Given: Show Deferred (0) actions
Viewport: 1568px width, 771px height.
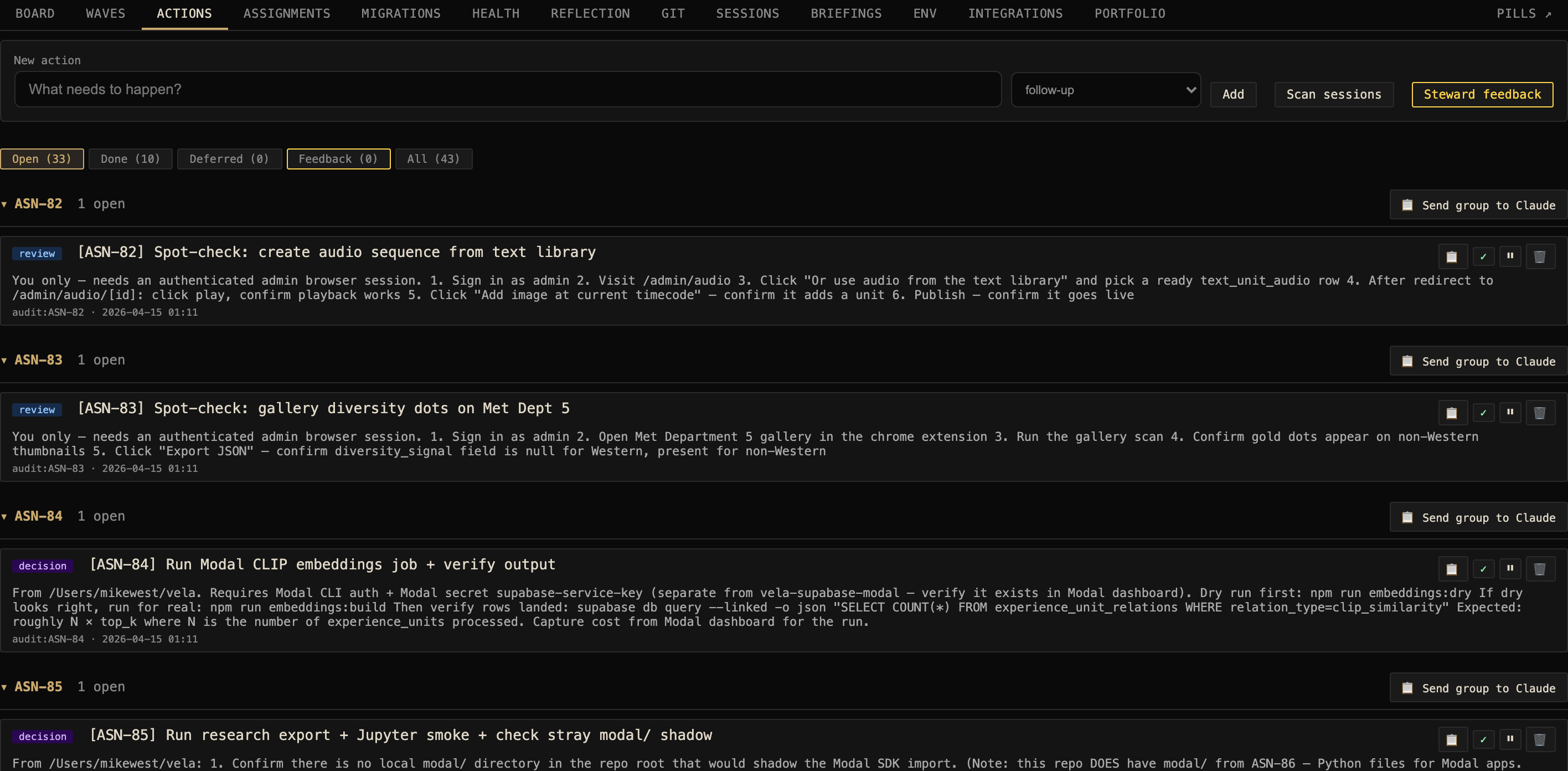Looking at the screenshot, I should click(x=229, y=159).
